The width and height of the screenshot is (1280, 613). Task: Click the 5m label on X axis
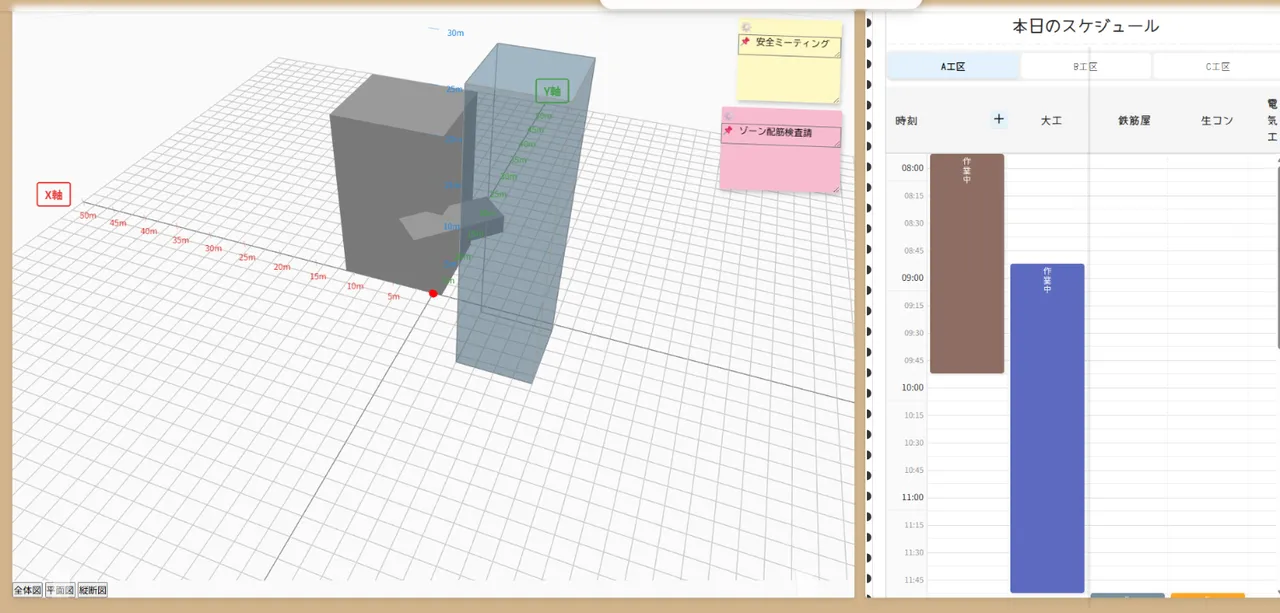393,296
